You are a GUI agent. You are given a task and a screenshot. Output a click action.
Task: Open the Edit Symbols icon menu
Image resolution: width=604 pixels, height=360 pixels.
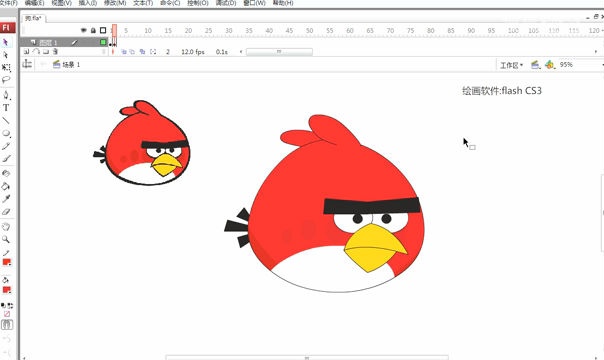[550, 65]
